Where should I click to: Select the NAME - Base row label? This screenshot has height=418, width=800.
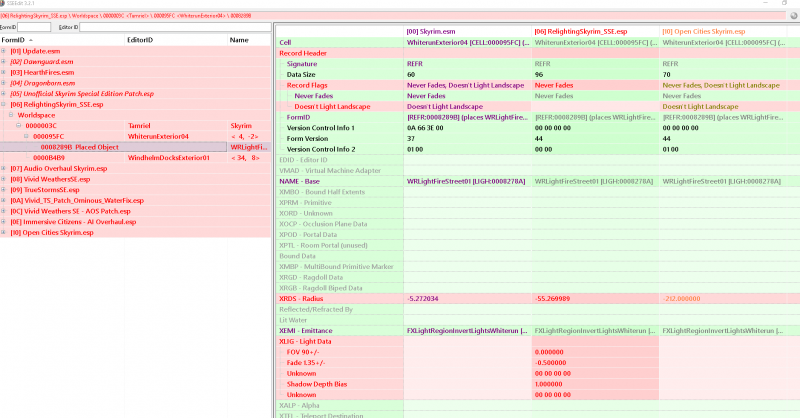(299, 181)
